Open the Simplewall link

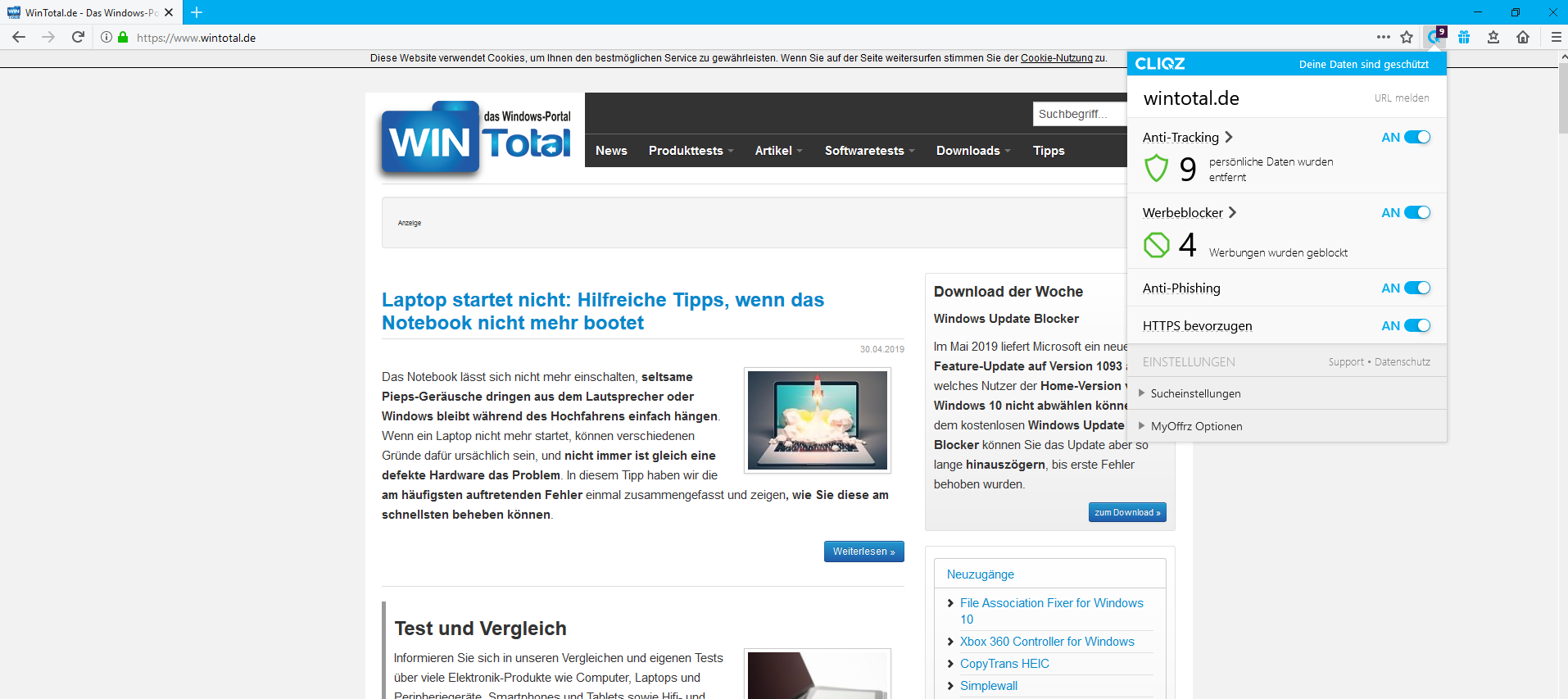[989, 686]
